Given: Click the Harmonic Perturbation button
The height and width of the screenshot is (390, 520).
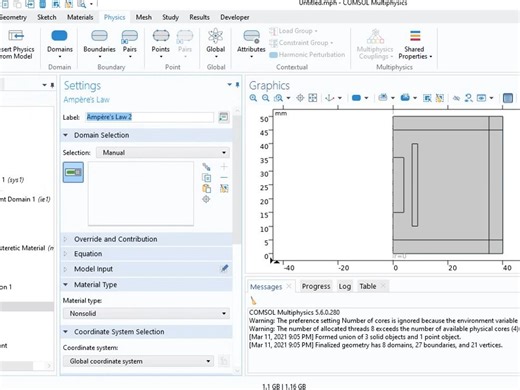Looking at the screenshot, I should pos(307,55).
